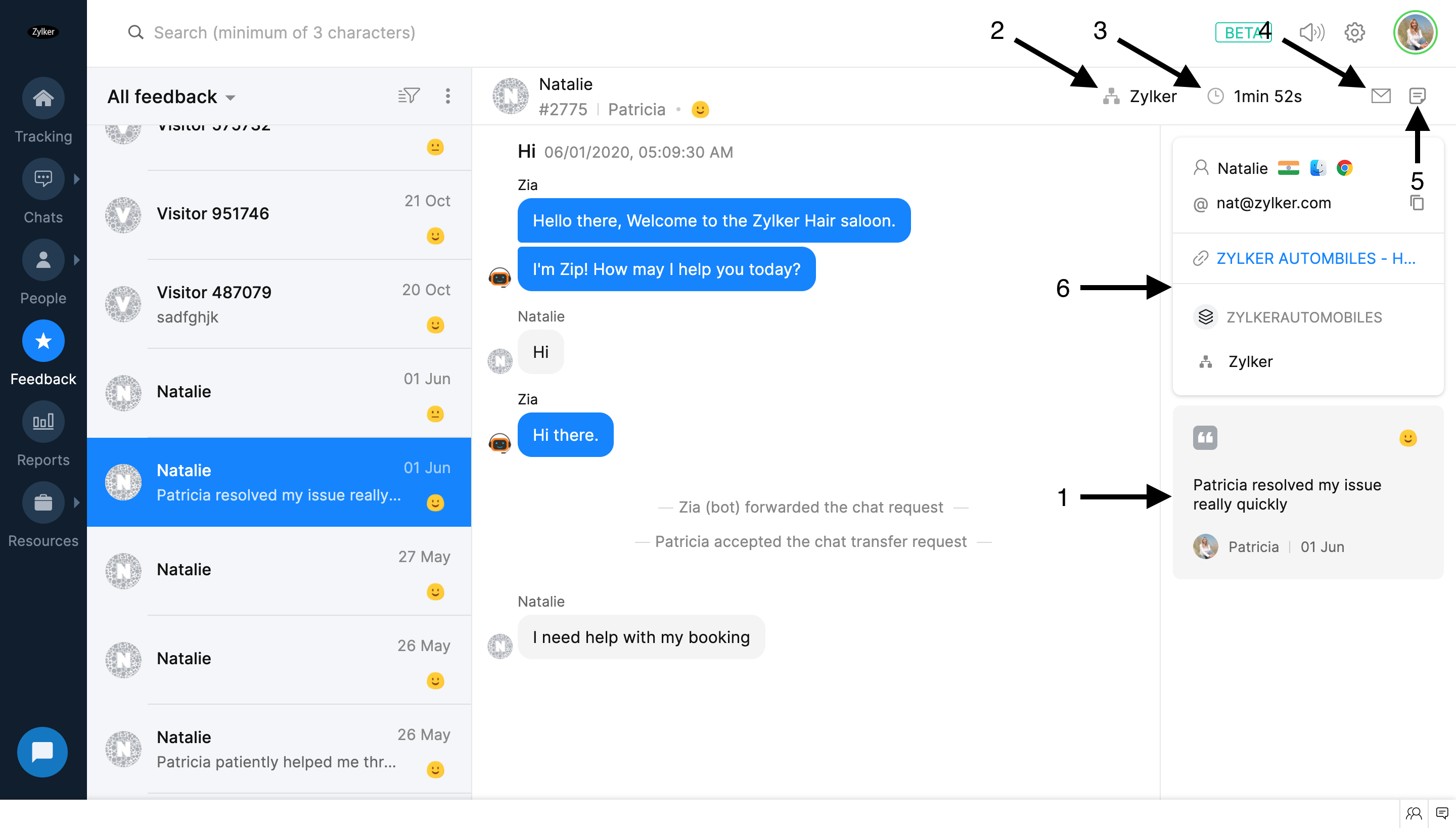Expand the Resources submenu arrow
Viewport: 1456px width, 828px height.
click(76, 502)
